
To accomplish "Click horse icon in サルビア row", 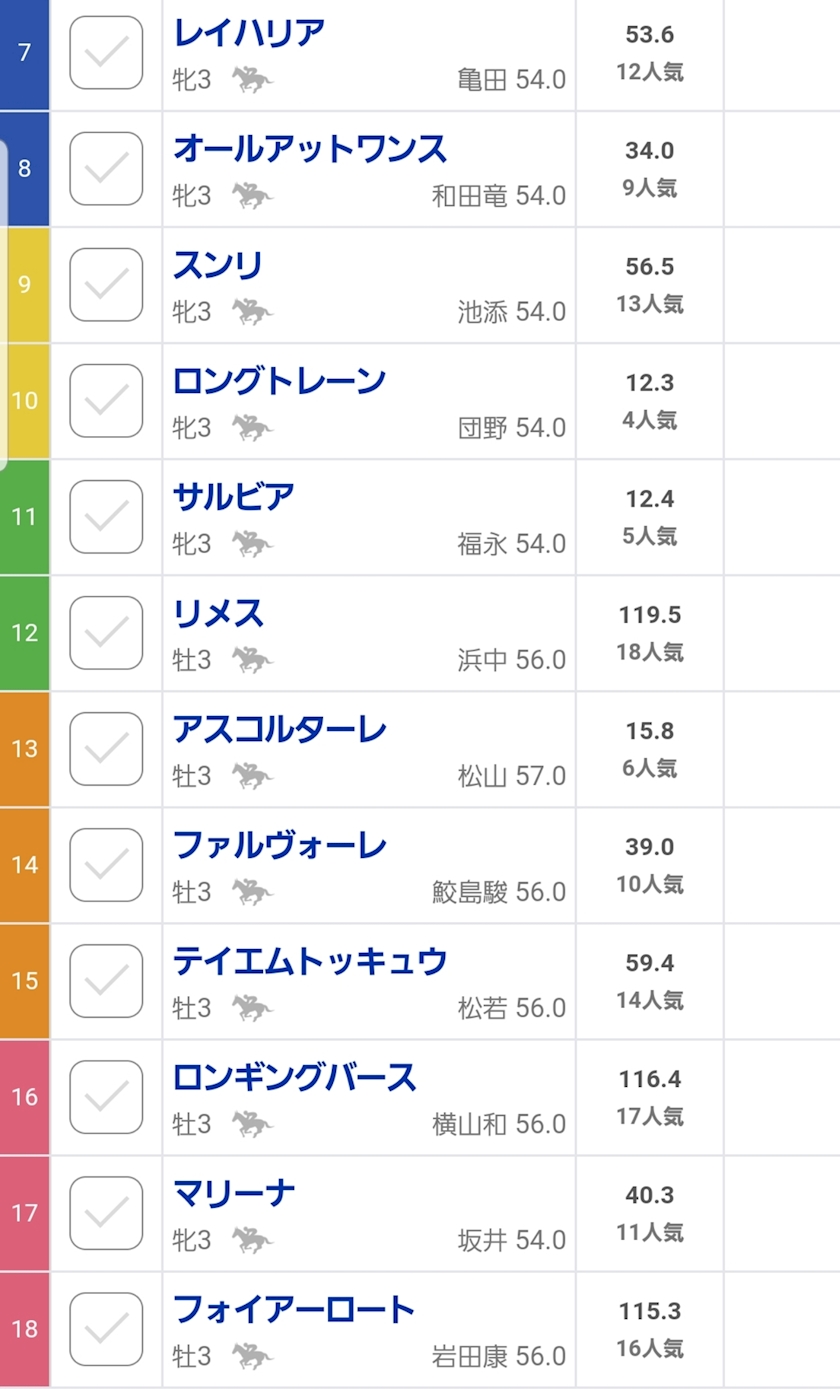I will point(252,544).
